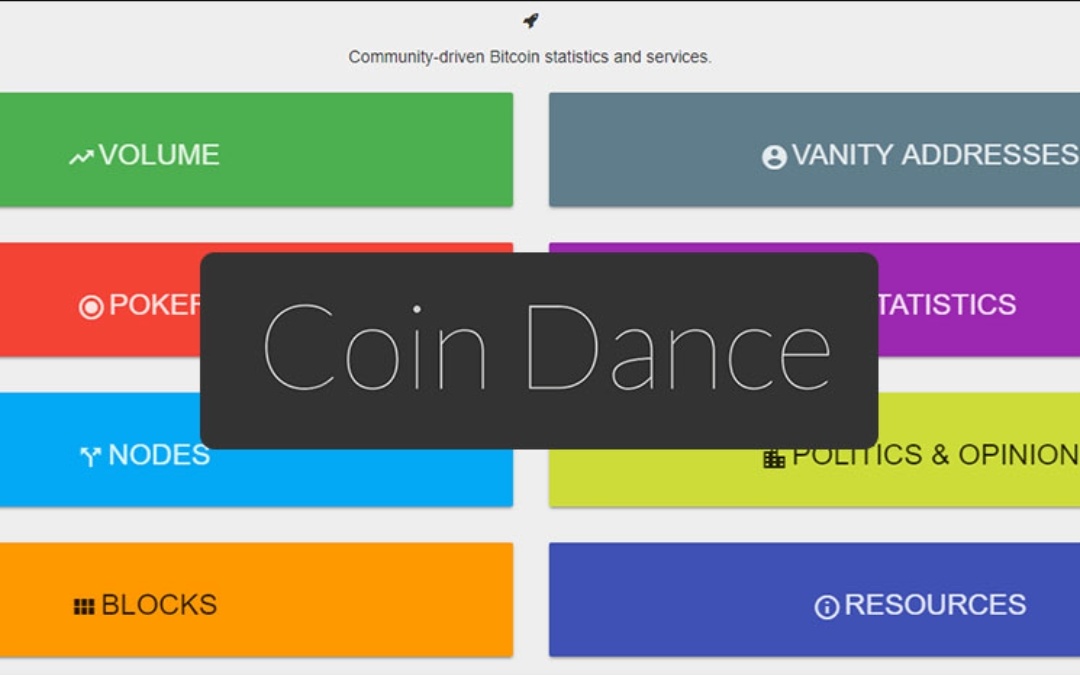The height and width of the screenshot is (675, 1080).
Task: Open the green VOLUME tile
Action: [256, 149]
